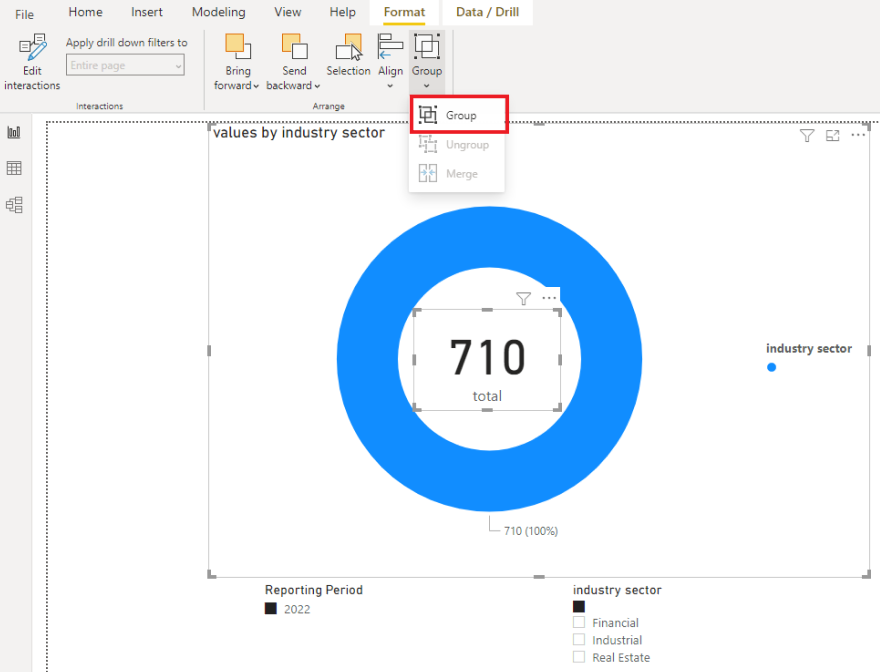This screenshot has width=880, height=672.
Task: Open the Data / Drill tab
Action: [487, 12]
